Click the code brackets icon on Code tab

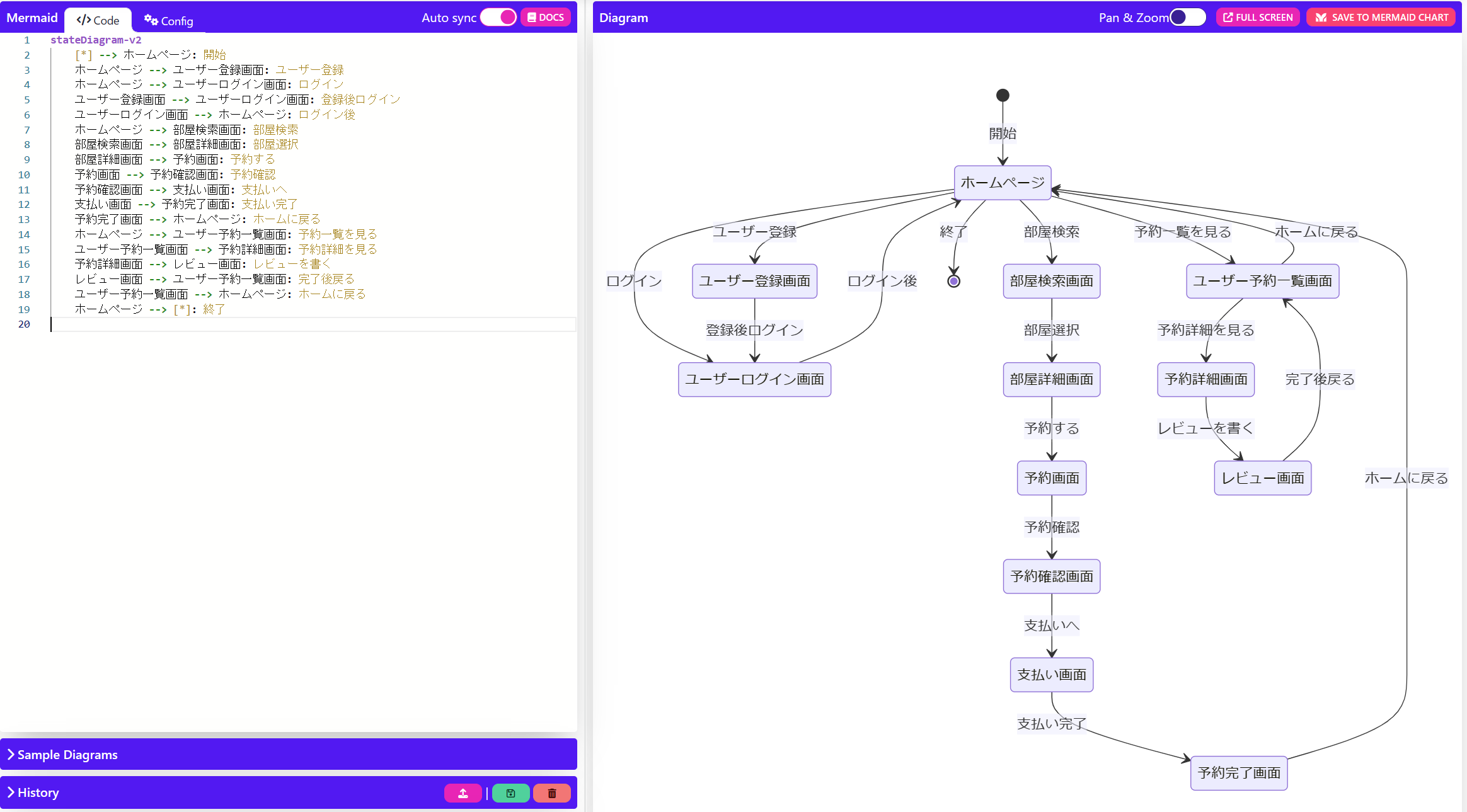click(83, 20)
